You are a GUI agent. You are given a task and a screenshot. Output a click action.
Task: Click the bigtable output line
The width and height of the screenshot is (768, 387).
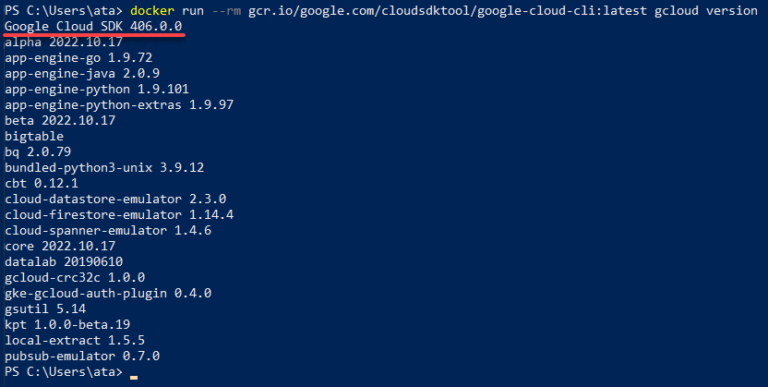[x=34, y=136]
